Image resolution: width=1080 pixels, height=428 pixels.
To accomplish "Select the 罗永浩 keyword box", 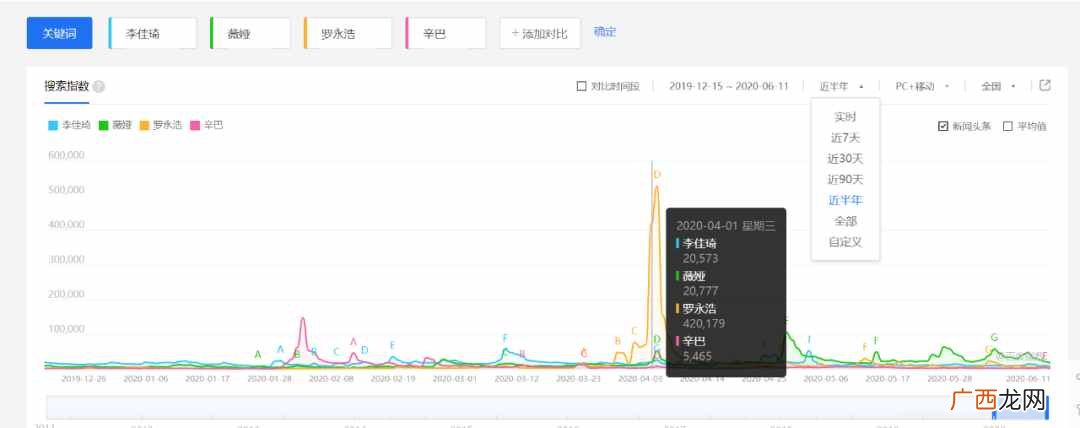I will (348, 33).
